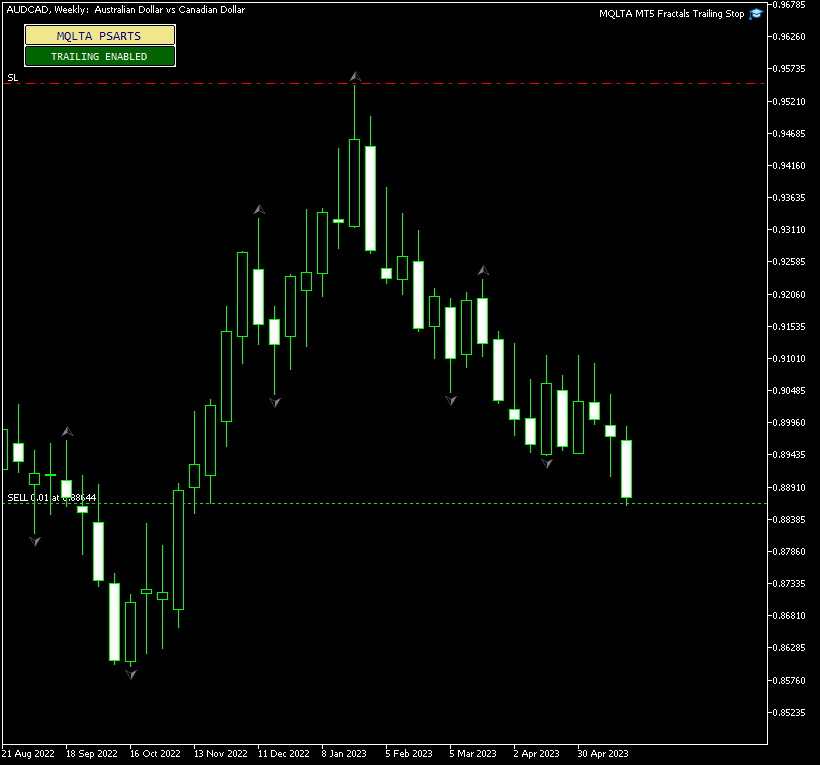820x765 pixels.
Task: Click the down fractal arrow below the lowest candle
Action: coord(129,676)
